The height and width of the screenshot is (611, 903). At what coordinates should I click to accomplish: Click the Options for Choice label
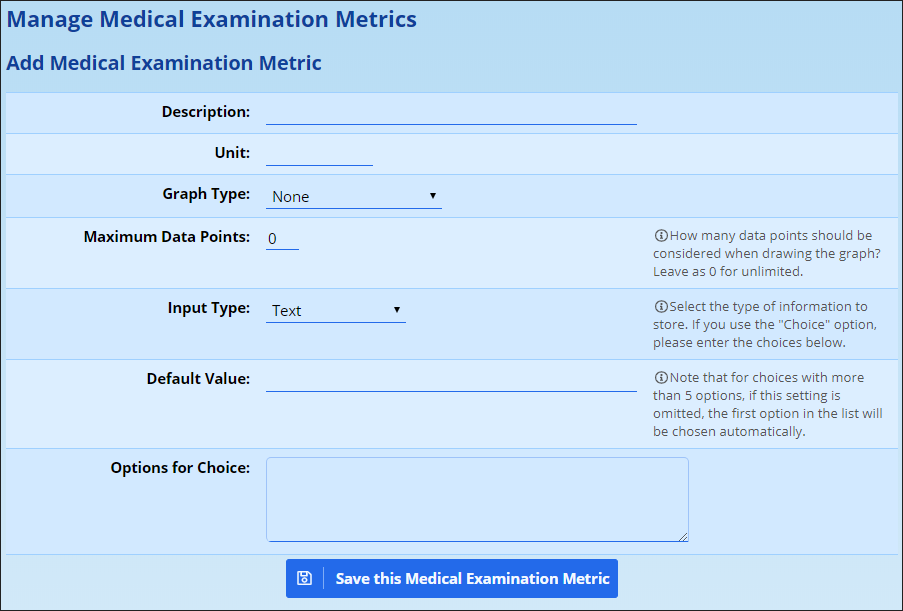pyautogui.click(x=180, y=467)
